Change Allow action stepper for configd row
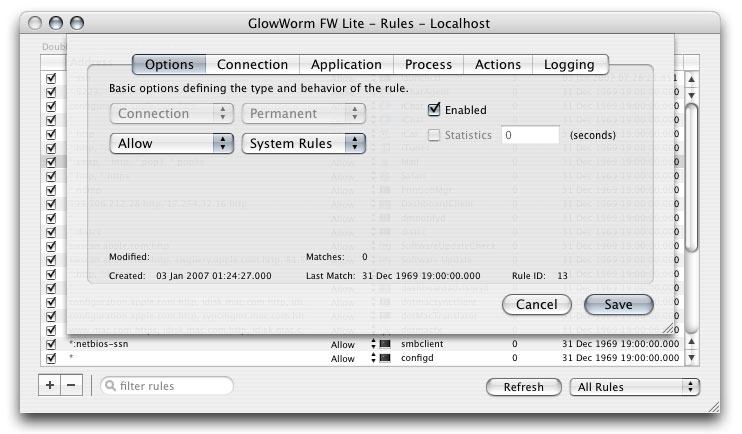This screenshot has width=742, height=434. pos(373,358)
